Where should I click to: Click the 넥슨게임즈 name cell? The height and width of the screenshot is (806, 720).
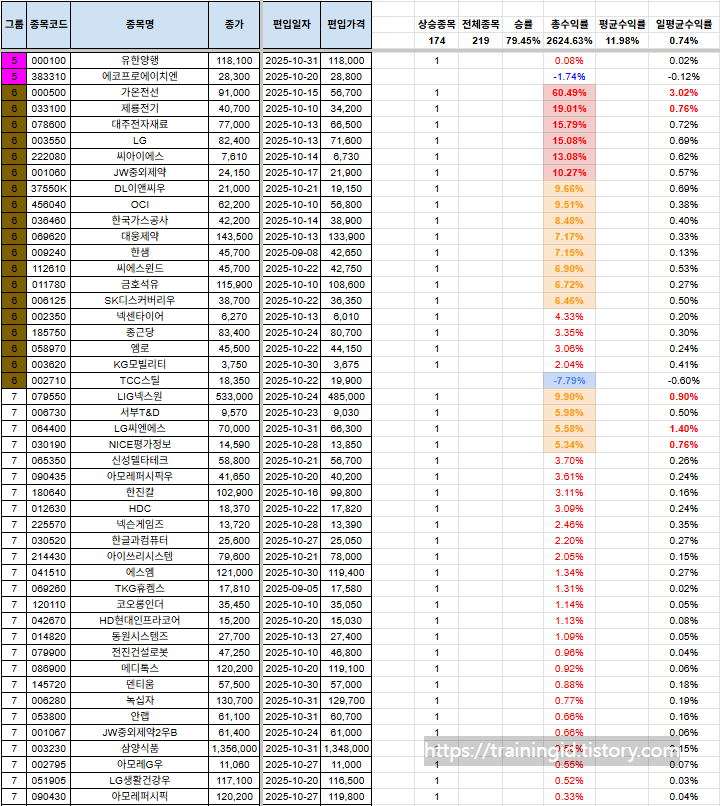(x=139, y=524)
